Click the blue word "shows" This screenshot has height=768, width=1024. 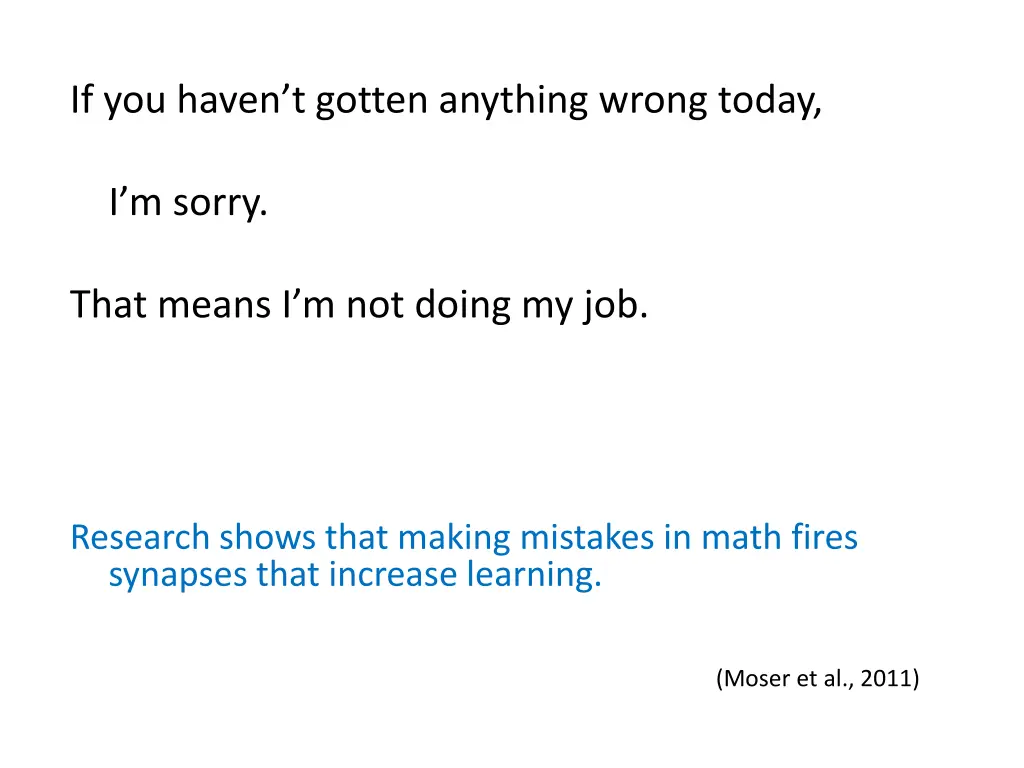[x=267, y=537]
